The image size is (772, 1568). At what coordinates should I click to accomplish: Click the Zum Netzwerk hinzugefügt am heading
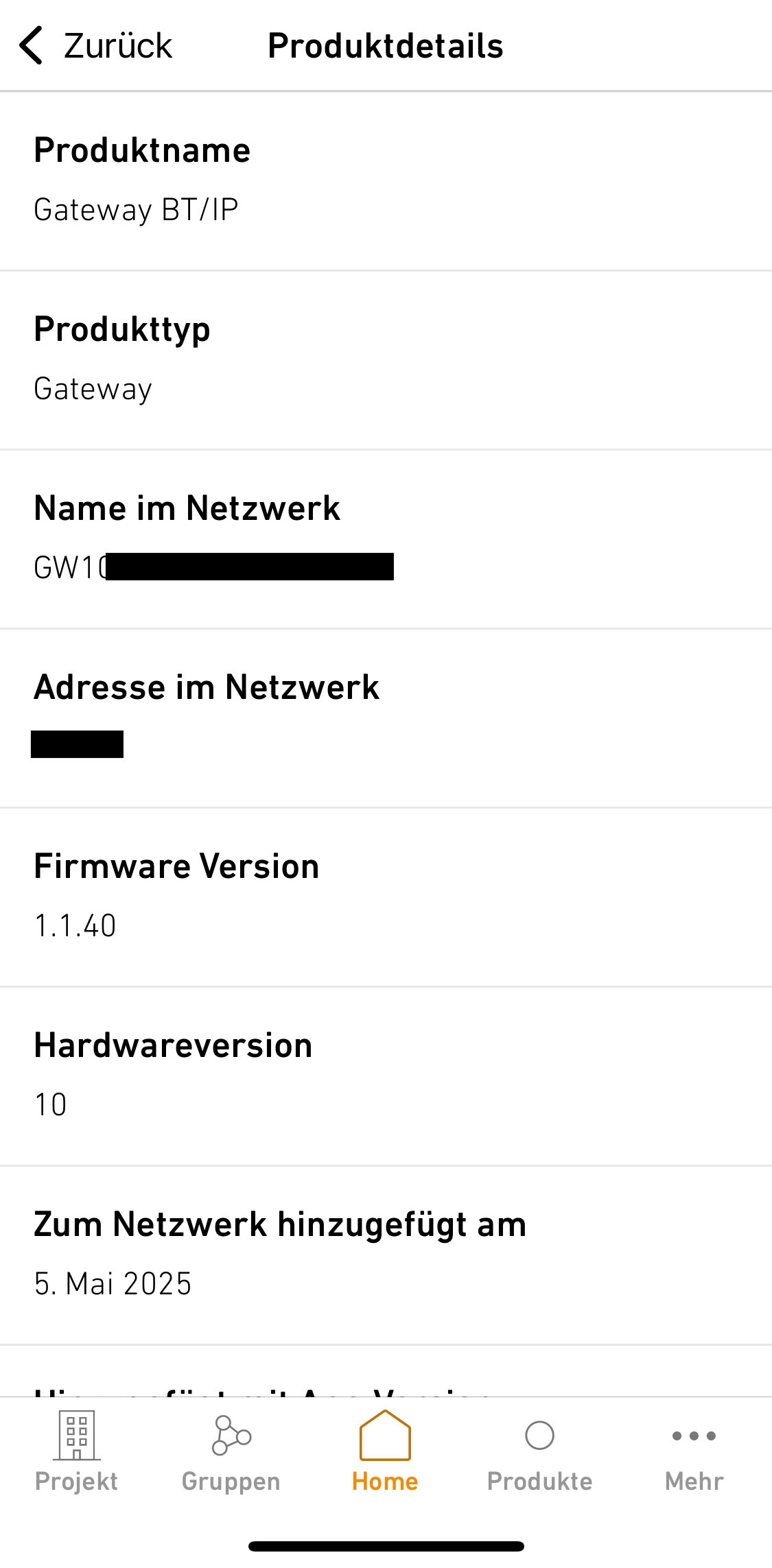280,1224
